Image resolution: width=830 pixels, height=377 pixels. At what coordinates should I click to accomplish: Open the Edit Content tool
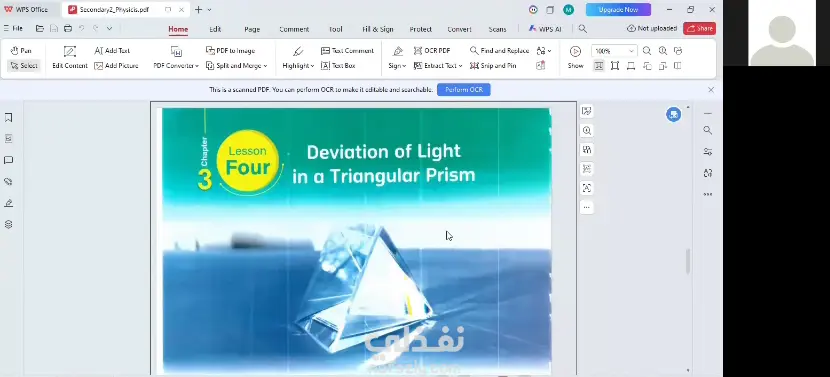coord(70,58)
